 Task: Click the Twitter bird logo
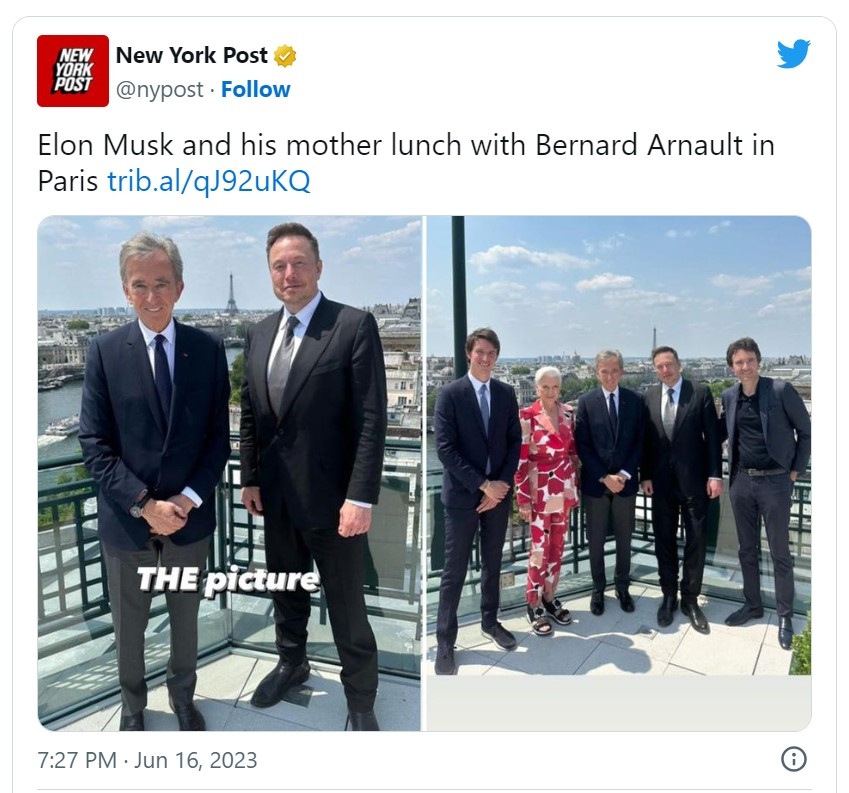click(793, 54)
